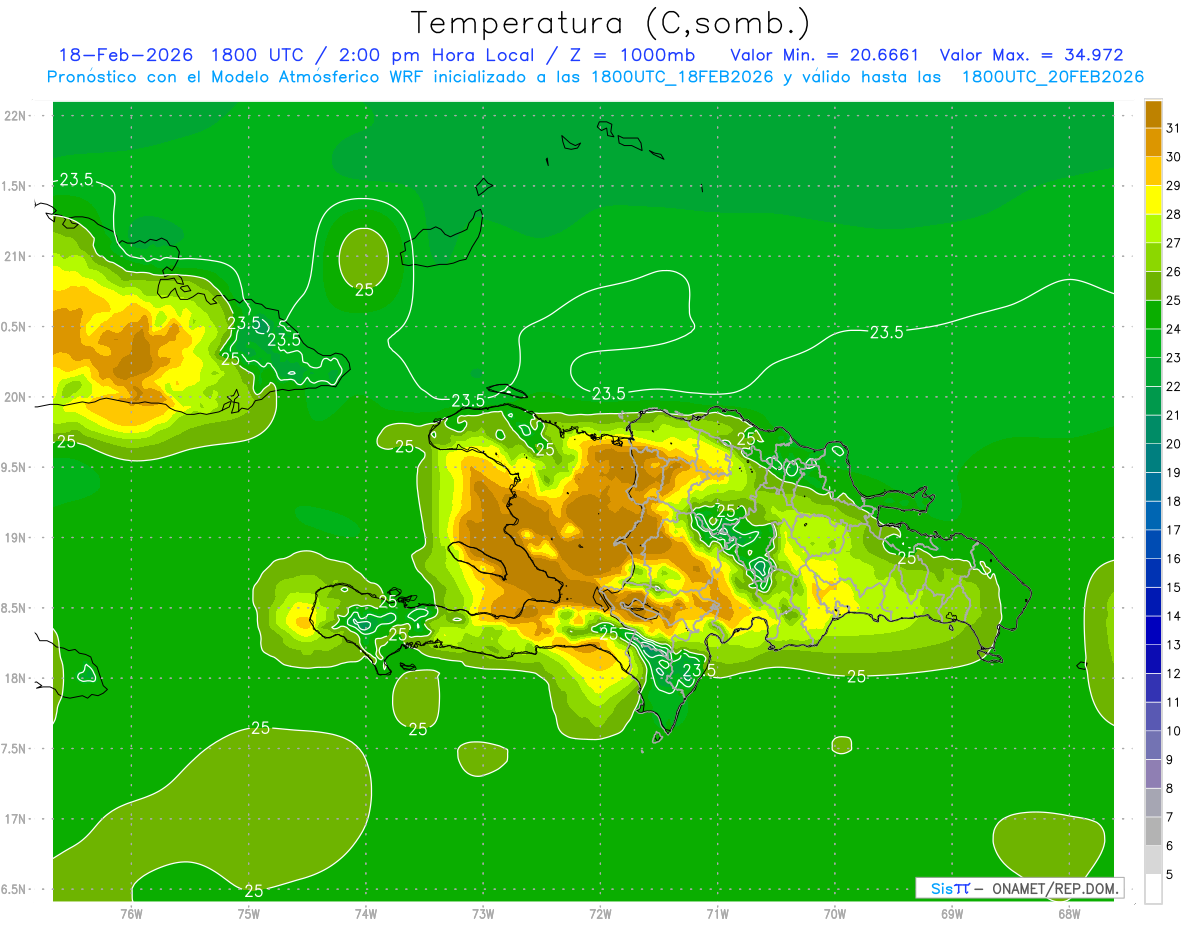Image resolution: width=1200 pixels, height=927 pixels.
Task: Click the color bar label '28'
Action: click(x=1174, y=214)
